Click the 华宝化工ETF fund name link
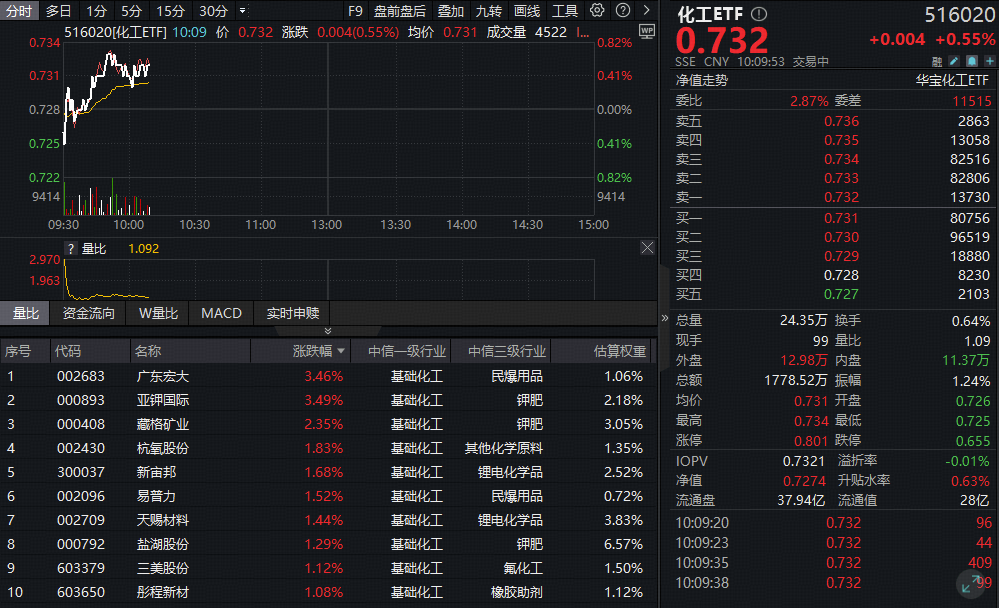The image size is (999, 608). 953,80
